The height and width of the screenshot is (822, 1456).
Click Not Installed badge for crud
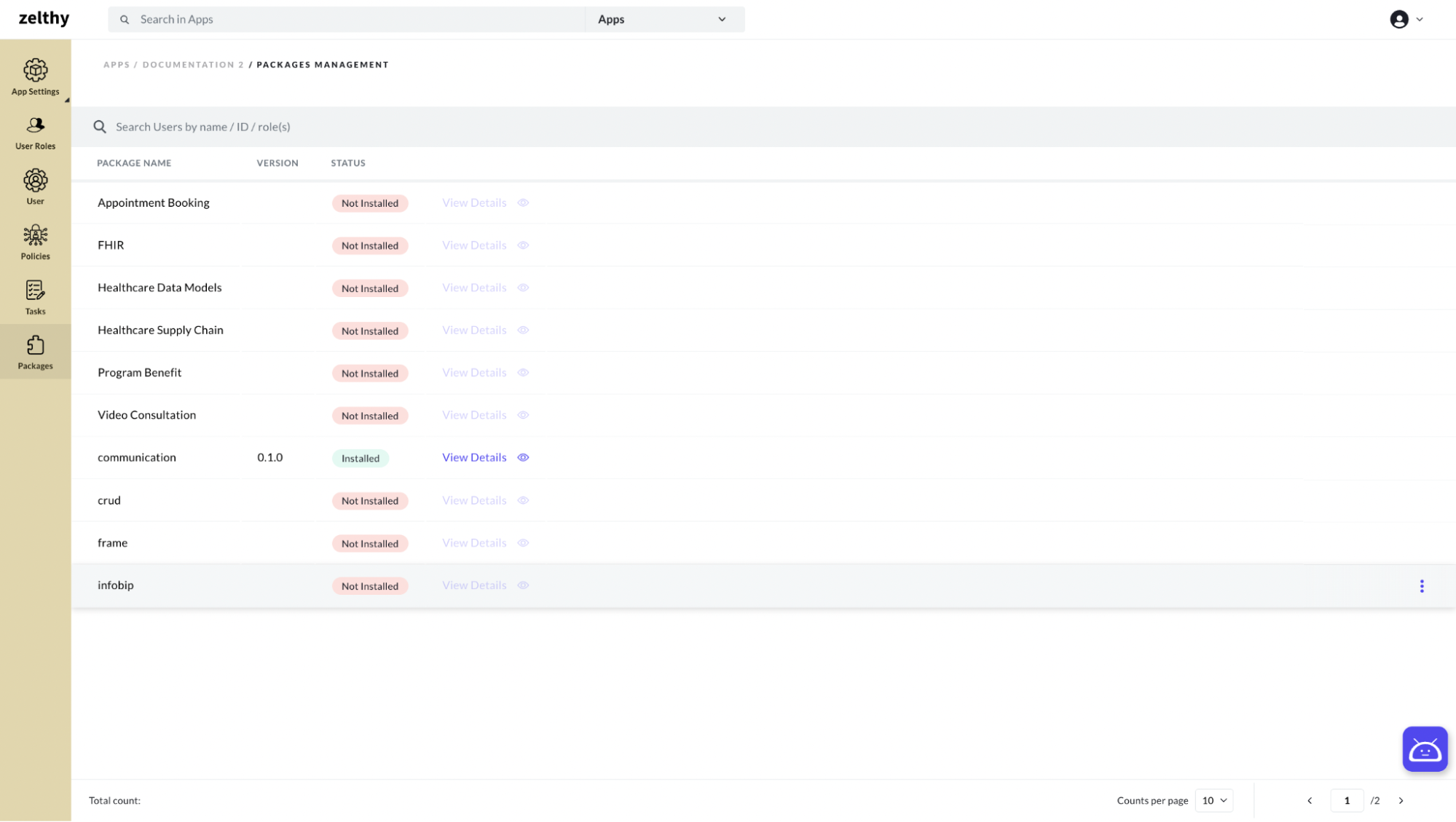coord(370,501)
